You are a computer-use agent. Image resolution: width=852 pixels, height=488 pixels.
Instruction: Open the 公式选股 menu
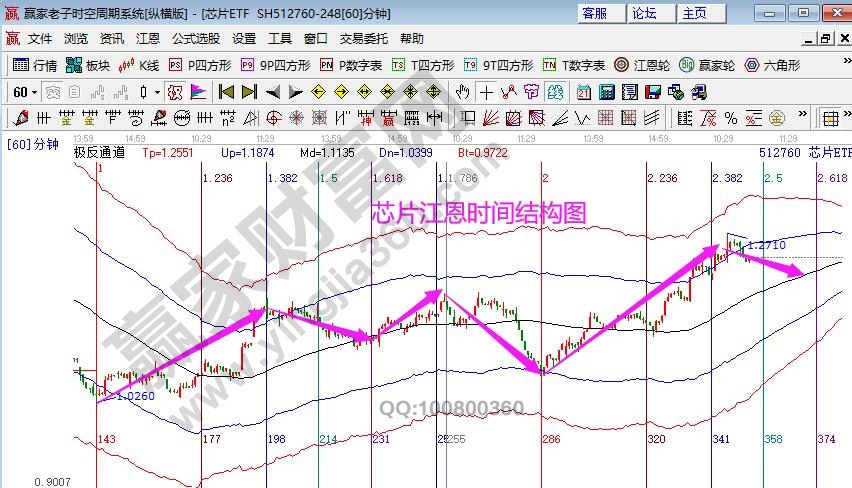195,39
